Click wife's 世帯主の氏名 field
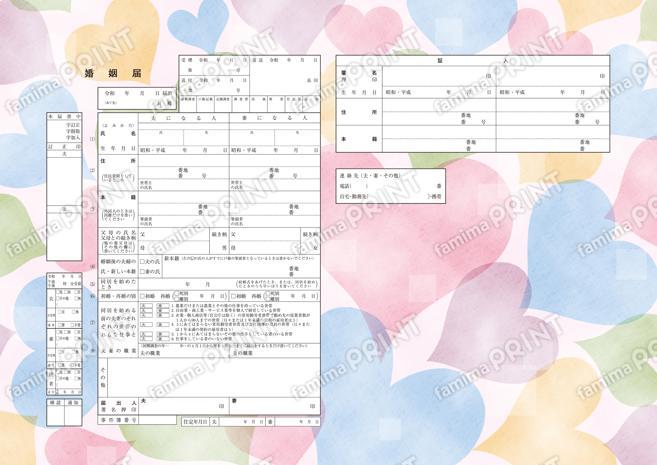 [x=275, y=185]
